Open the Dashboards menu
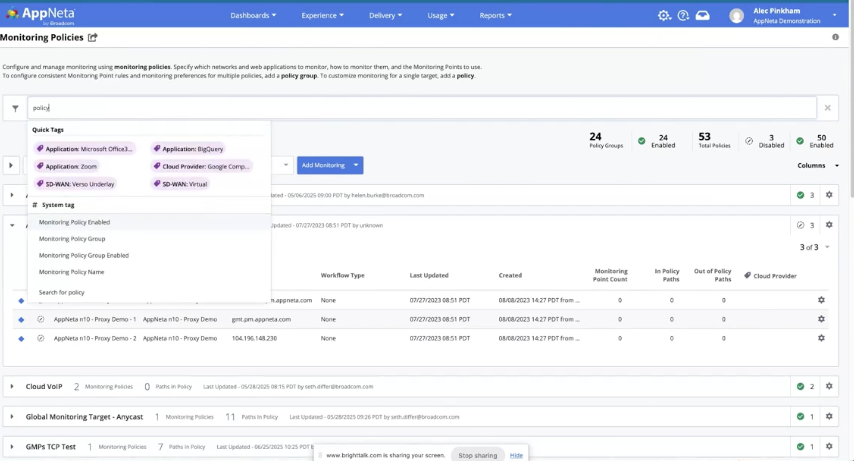Screen dimensions: 854x461 (x=253, y=16)
